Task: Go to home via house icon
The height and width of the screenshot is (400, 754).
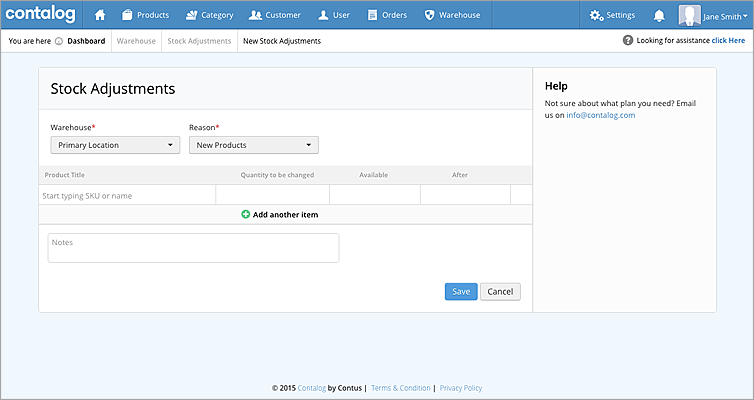Action: tap(100, 15)
